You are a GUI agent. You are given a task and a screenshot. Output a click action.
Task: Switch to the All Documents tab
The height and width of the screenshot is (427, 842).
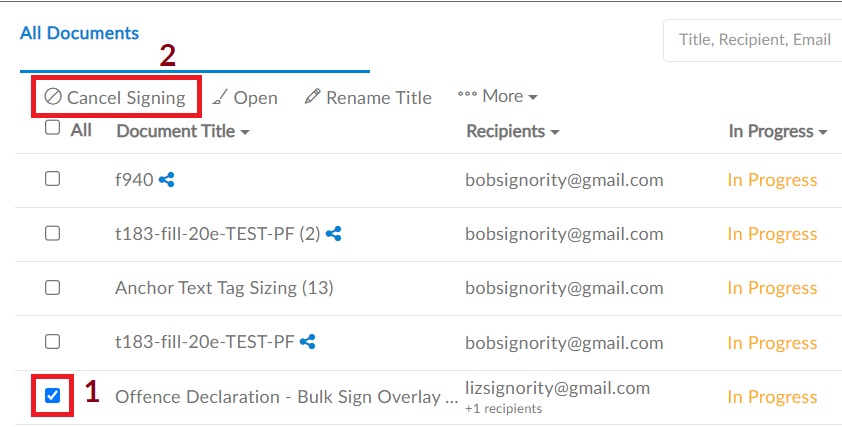pos(79,33)
